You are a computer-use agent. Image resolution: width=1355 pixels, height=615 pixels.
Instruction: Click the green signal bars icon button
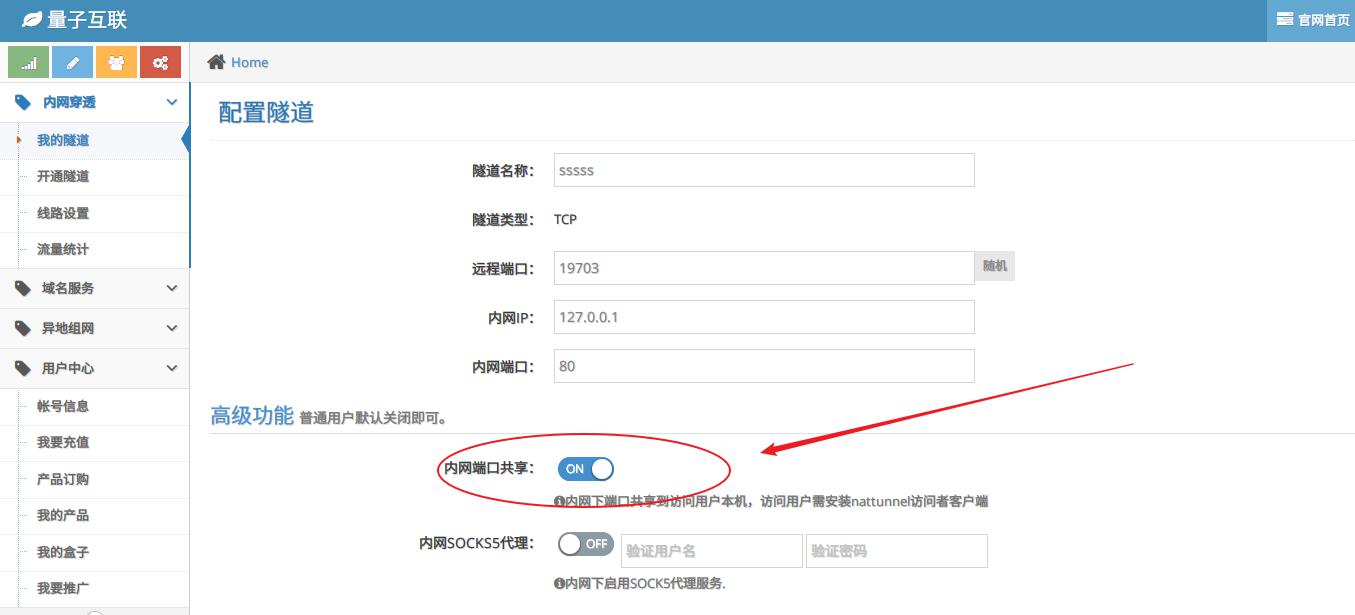[29, 62]
